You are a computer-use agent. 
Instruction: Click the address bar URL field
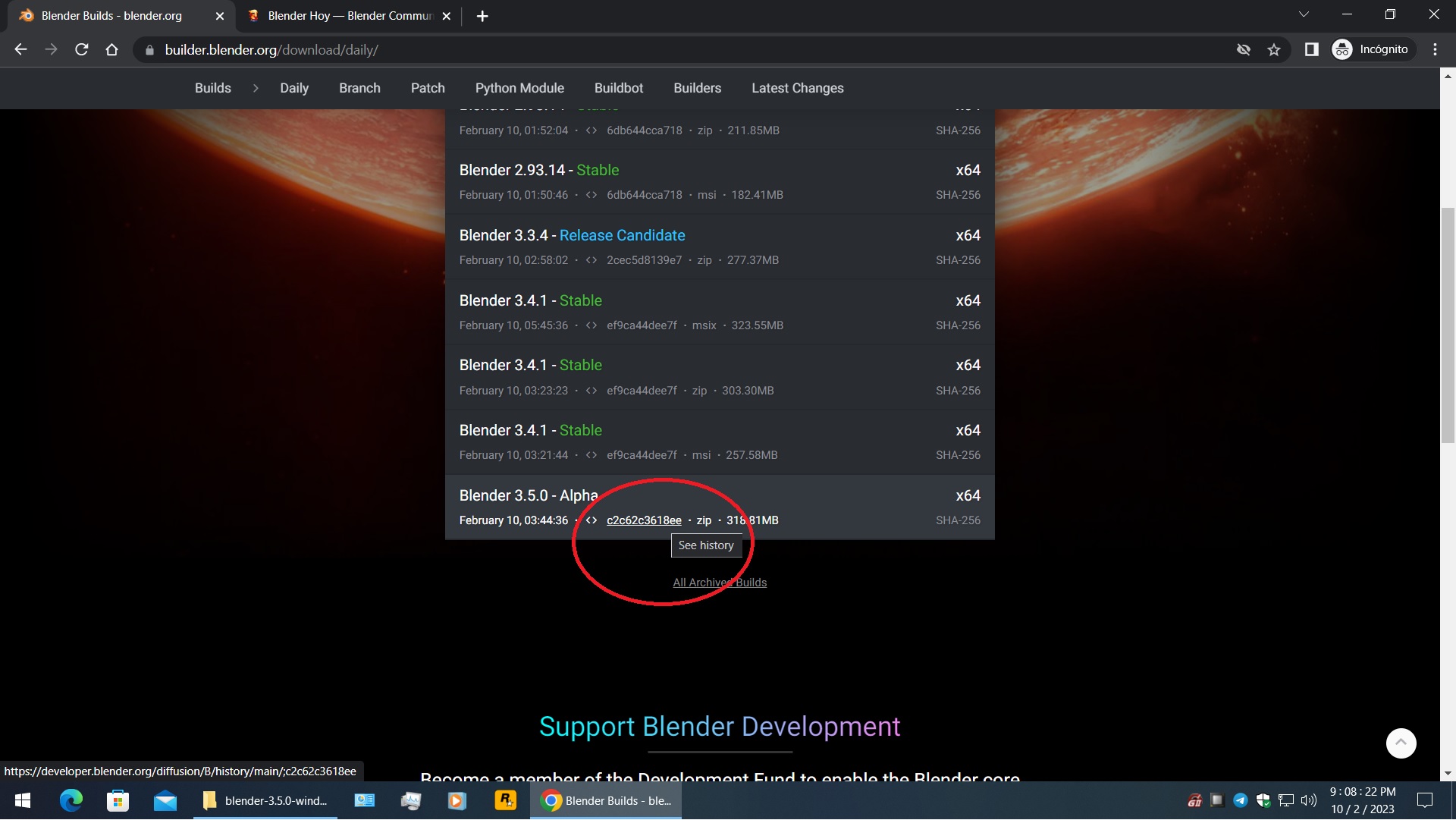tap(682, 49)
